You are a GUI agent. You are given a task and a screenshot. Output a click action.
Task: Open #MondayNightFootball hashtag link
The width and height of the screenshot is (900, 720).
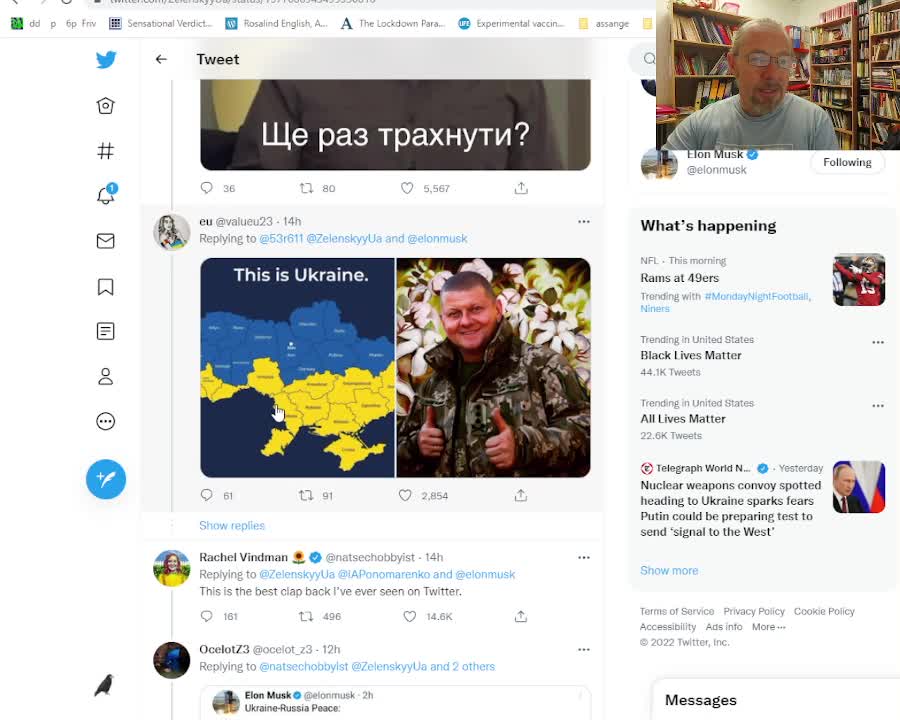pos(757,296)
